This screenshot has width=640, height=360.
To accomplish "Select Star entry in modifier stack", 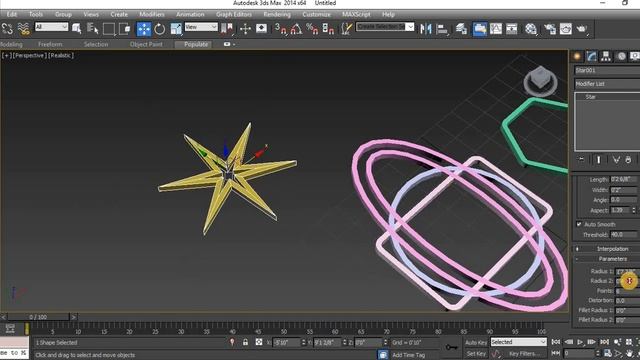I will pyautogui.click(x=591, y=97).
